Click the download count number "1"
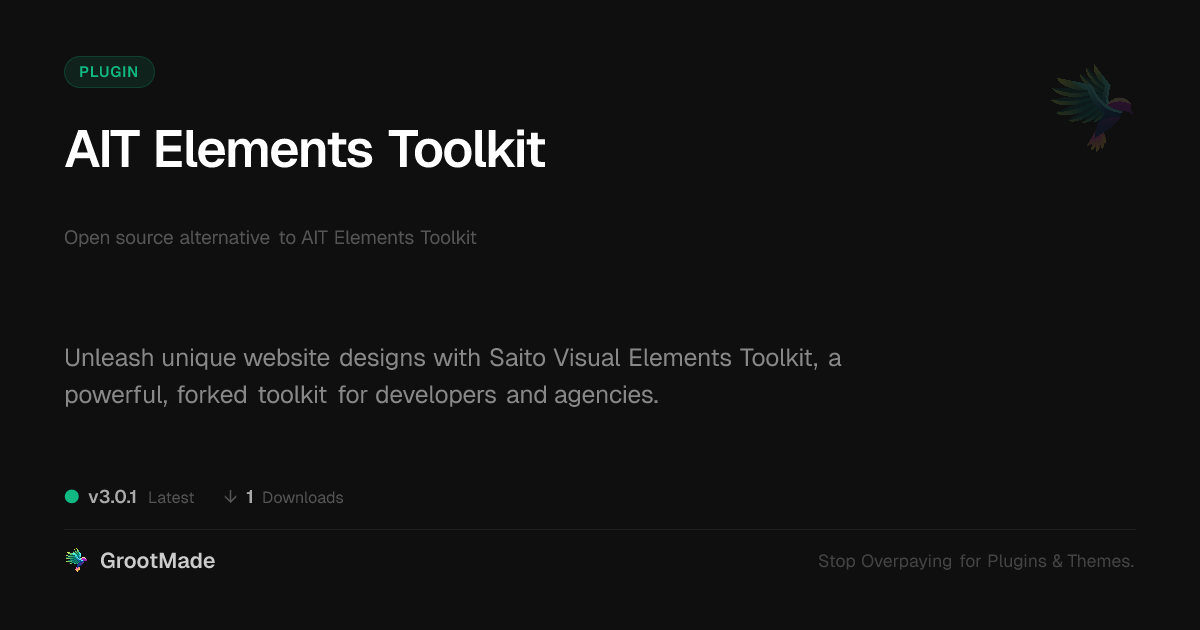1200x630 pixels. (250, 497)
